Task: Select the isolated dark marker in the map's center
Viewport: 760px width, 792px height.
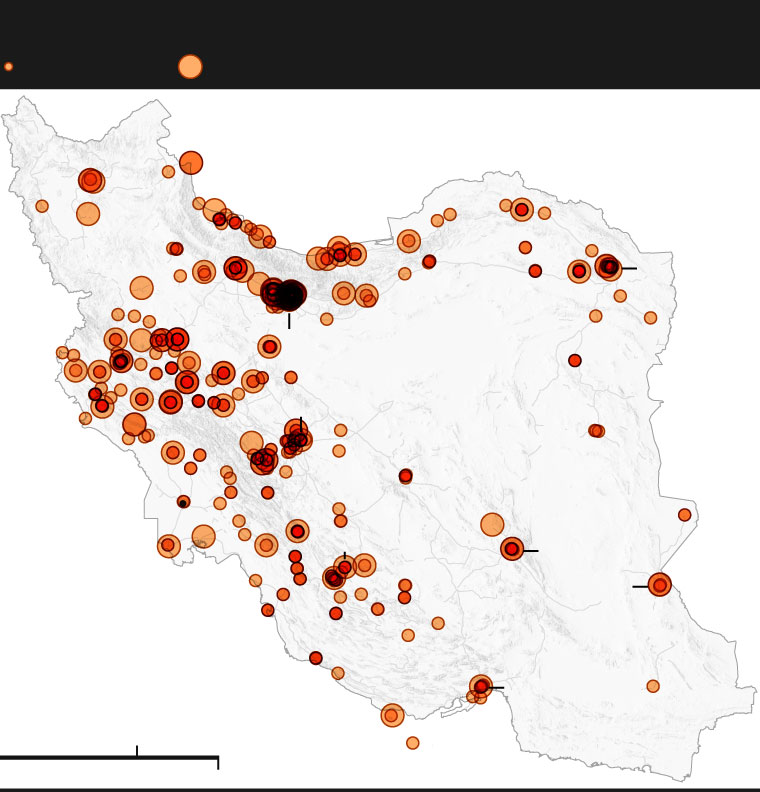Action: pyautogui.click(x=405, y=476)
